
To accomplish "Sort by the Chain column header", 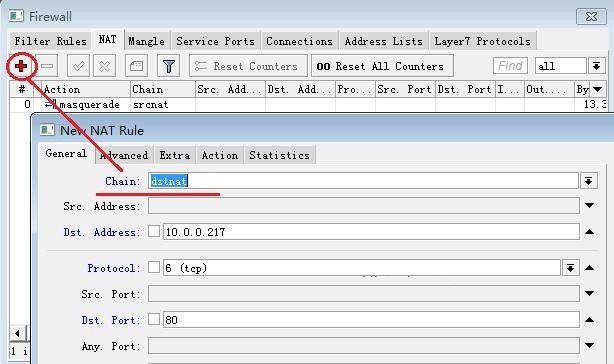I will pos(163,89).
